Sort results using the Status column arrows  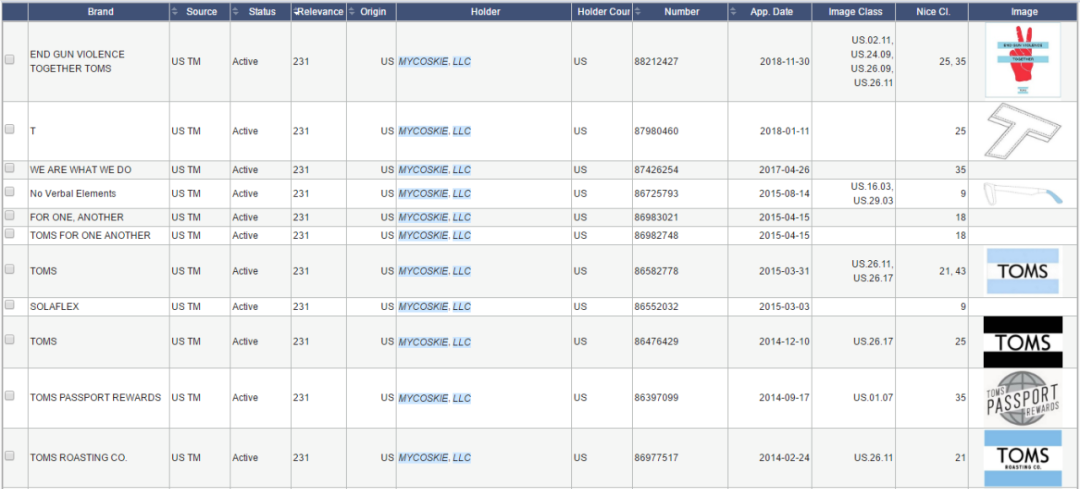pos(236,12)
